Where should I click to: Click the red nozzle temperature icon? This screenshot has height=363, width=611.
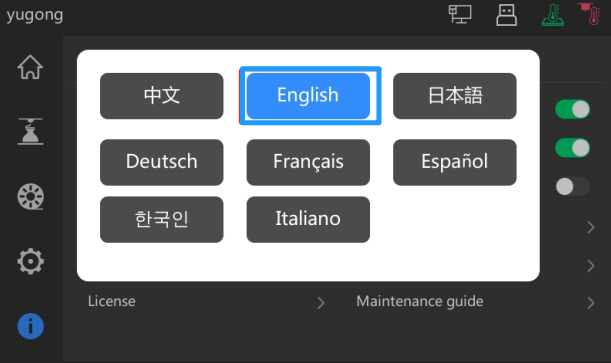coord(589,14)
